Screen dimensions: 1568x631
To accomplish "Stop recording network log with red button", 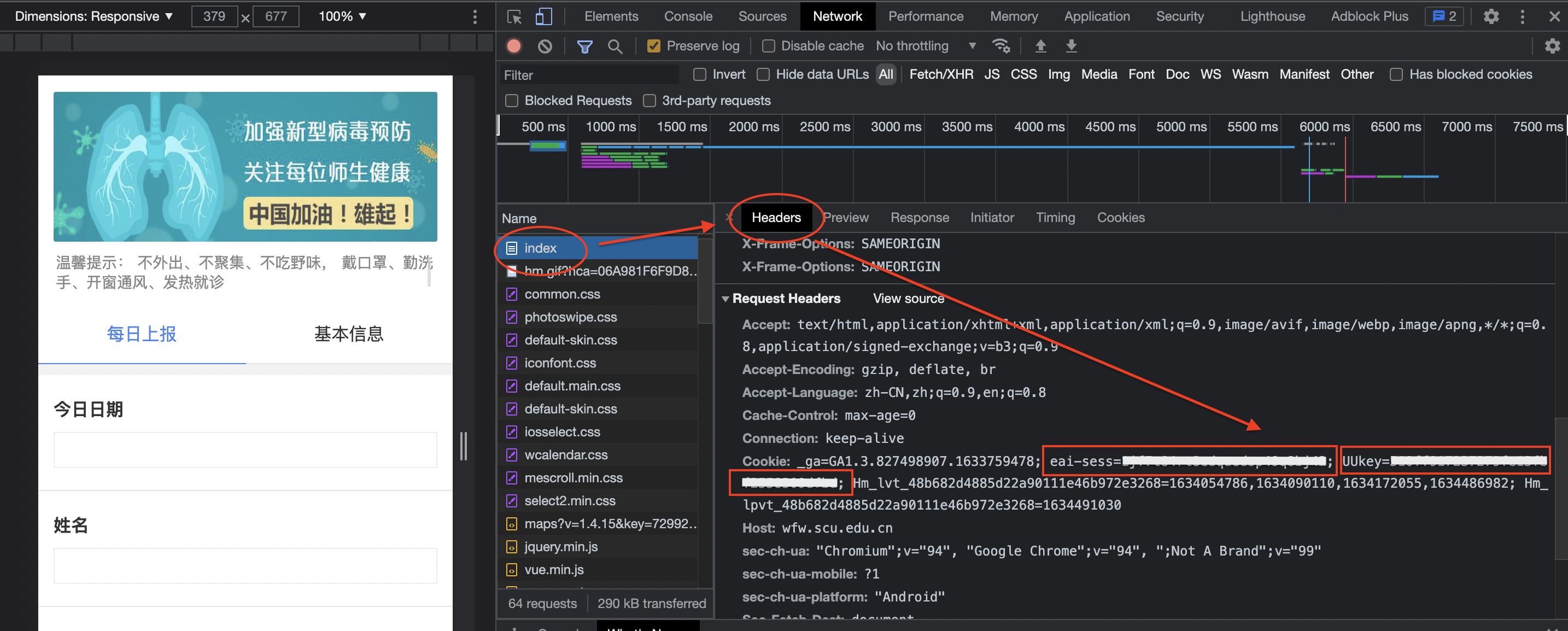I will click(514, 46).
